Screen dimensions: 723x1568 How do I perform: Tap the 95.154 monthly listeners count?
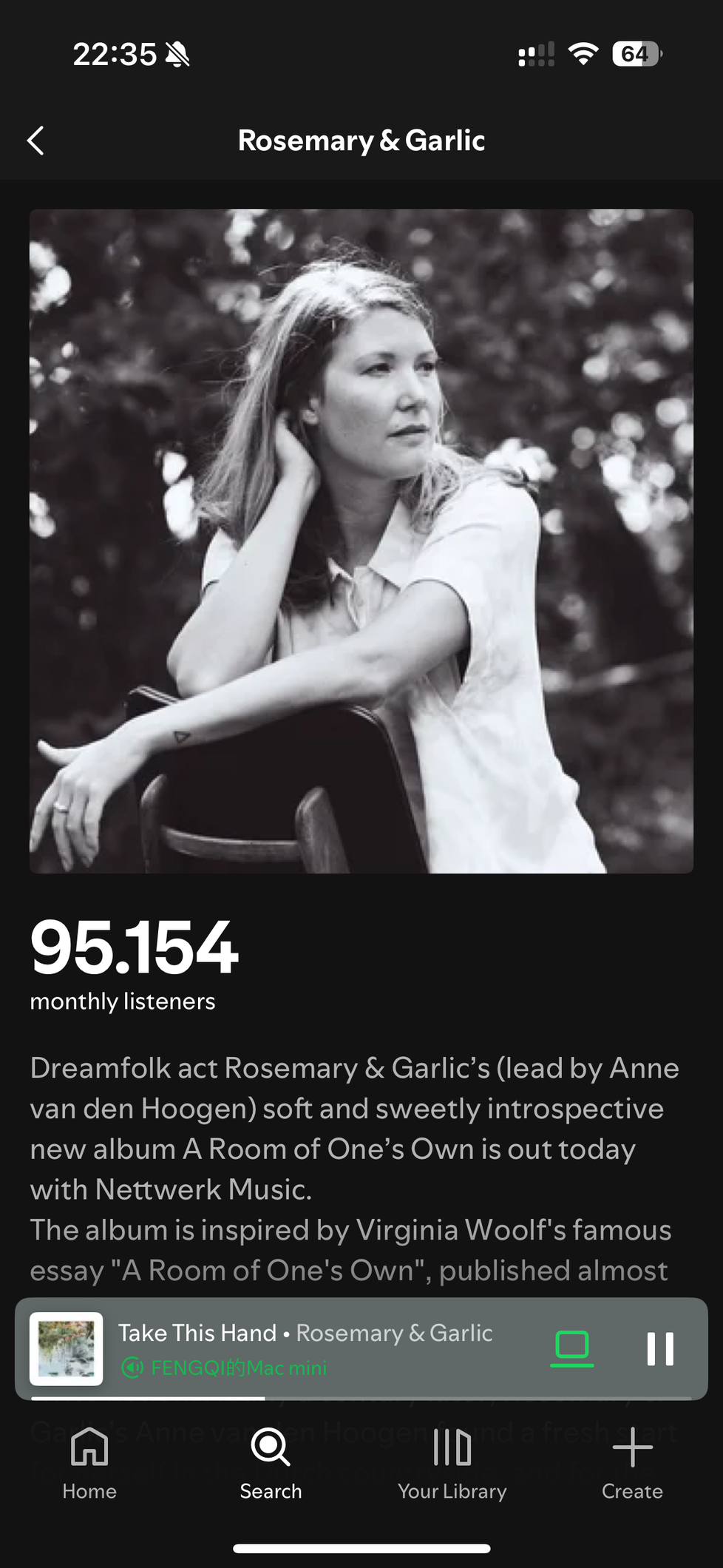[134, 948]
